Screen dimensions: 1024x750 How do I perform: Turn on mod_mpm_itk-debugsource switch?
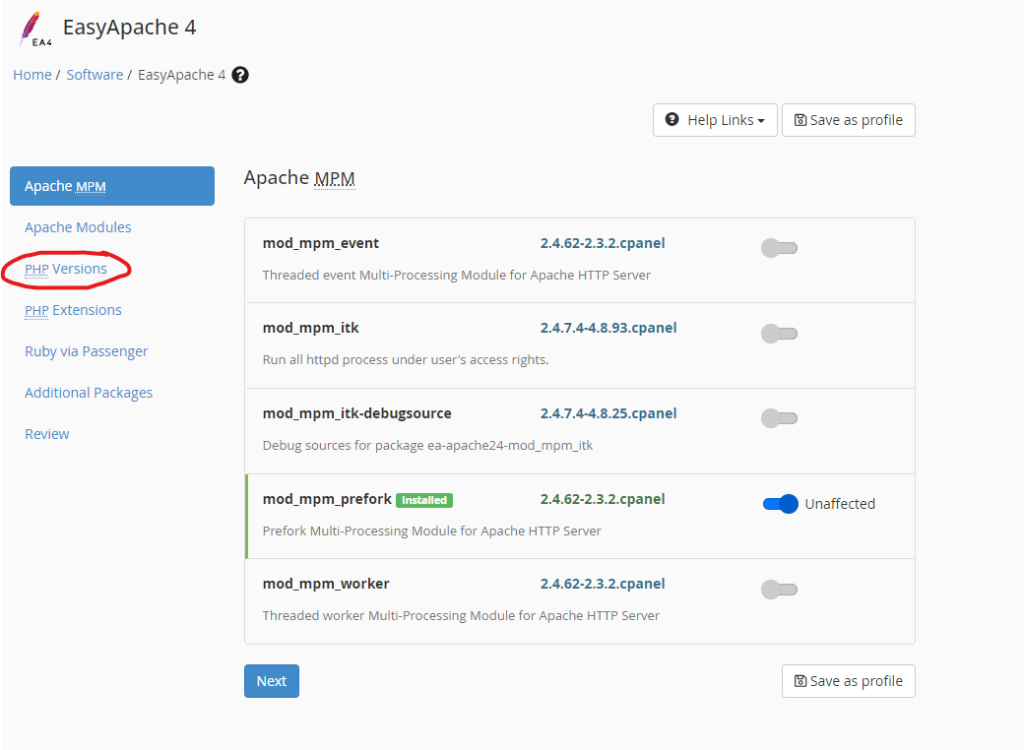(x=779, y=418)
